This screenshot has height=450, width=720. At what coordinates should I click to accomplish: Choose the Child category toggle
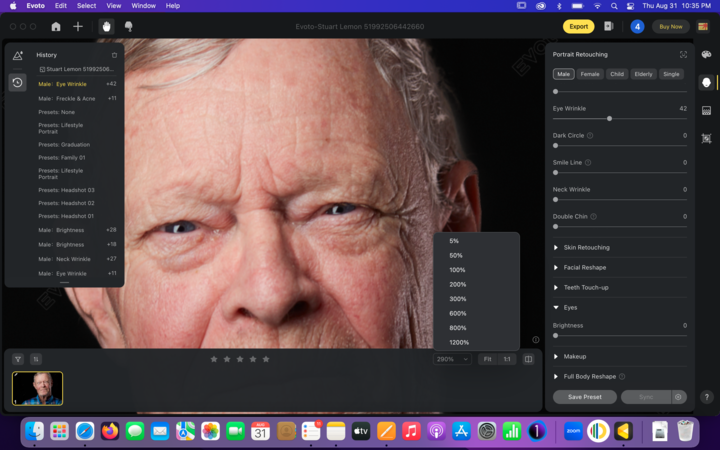617,74
